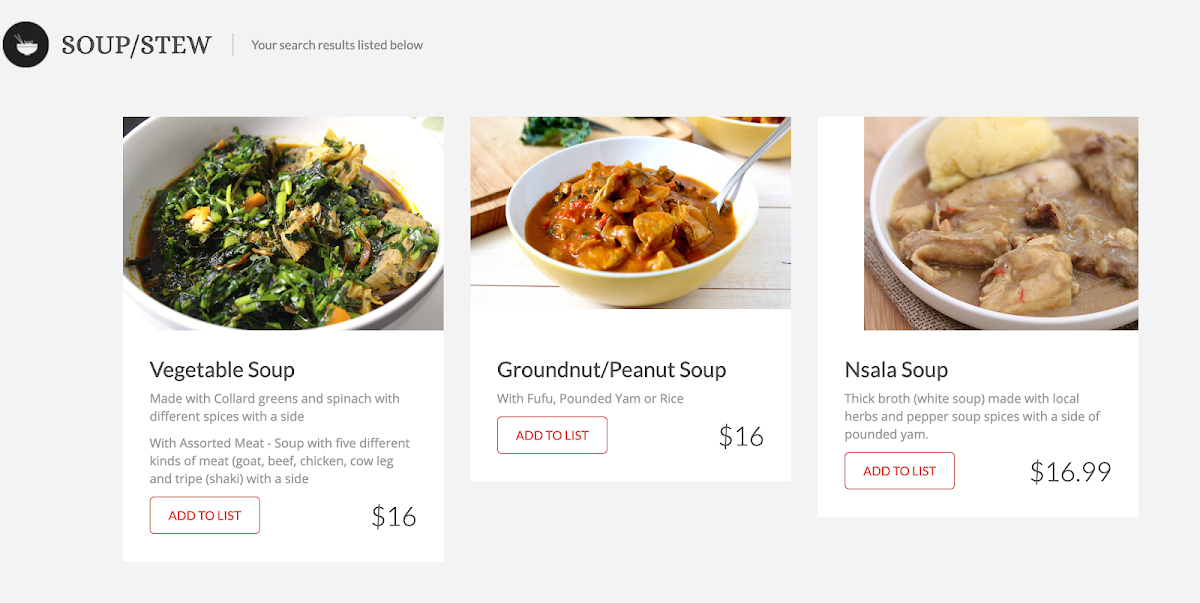Add Nsala Soup to list
This screenshot has height=603, width=1200.
899,471
